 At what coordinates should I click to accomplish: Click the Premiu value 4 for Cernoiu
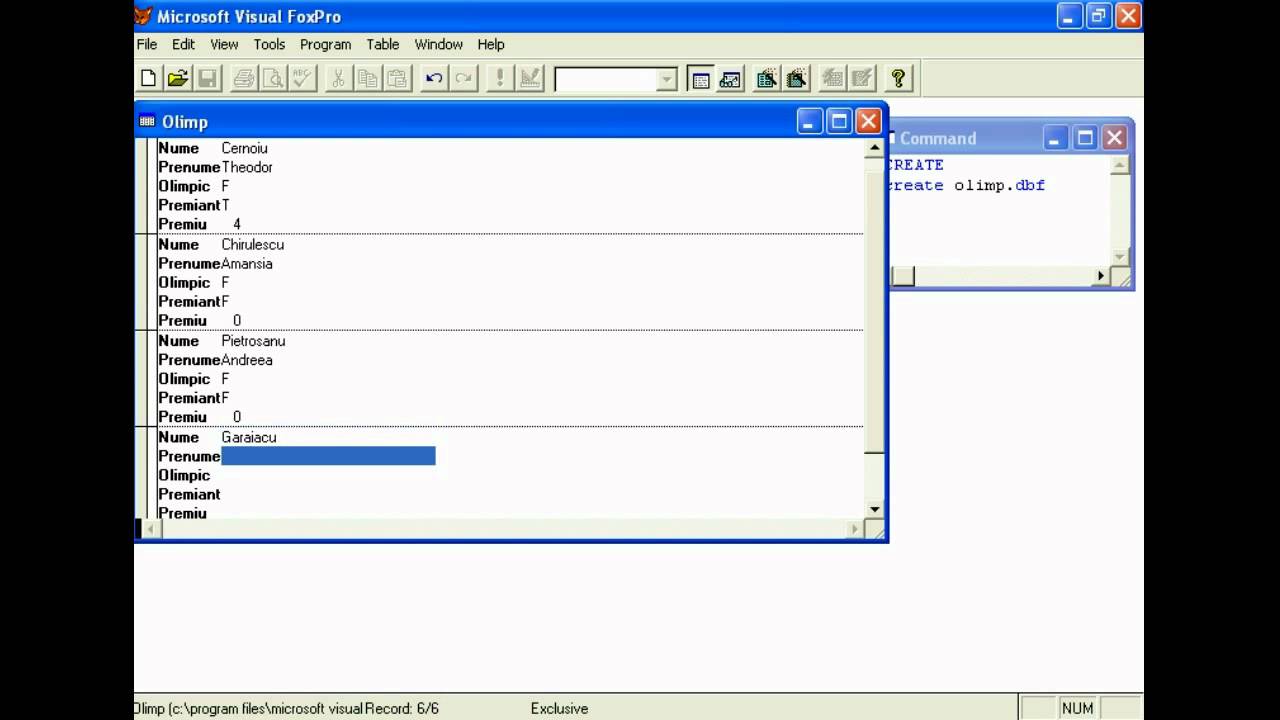point(237,224)
